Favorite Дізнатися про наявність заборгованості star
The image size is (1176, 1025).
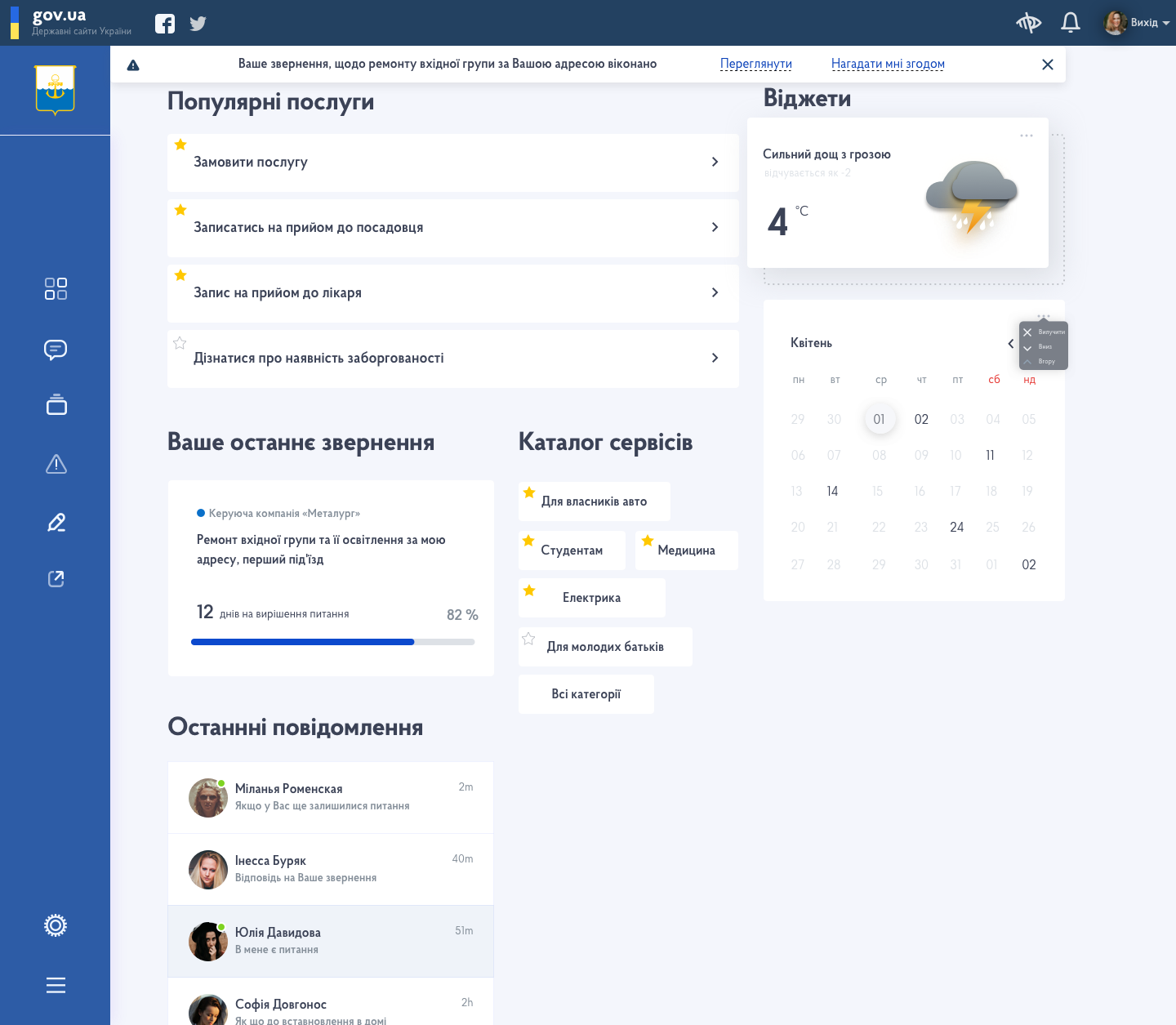(180, 343)
